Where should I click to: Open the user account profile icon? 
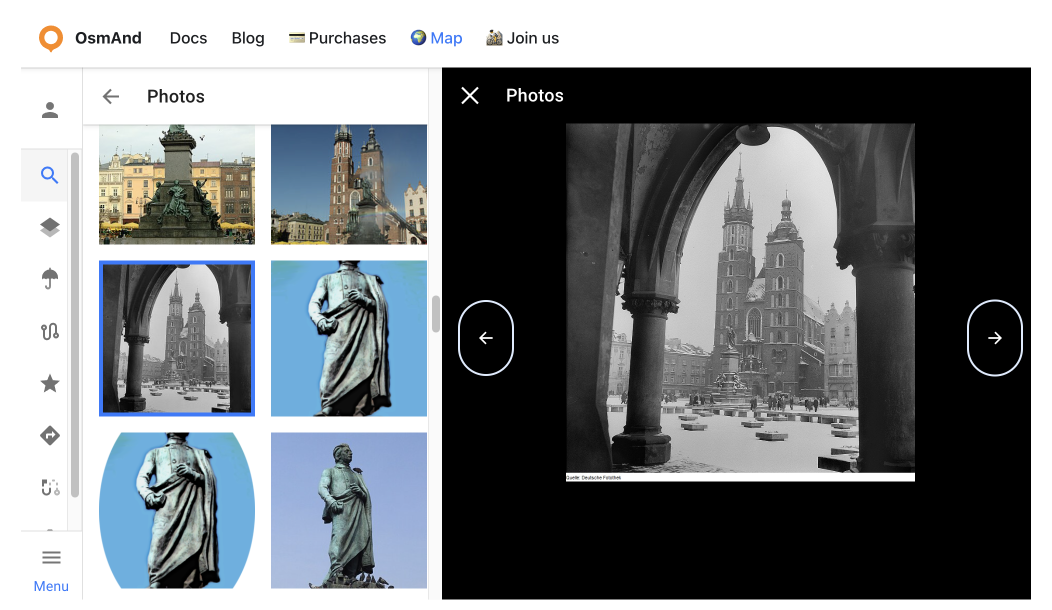50,110
